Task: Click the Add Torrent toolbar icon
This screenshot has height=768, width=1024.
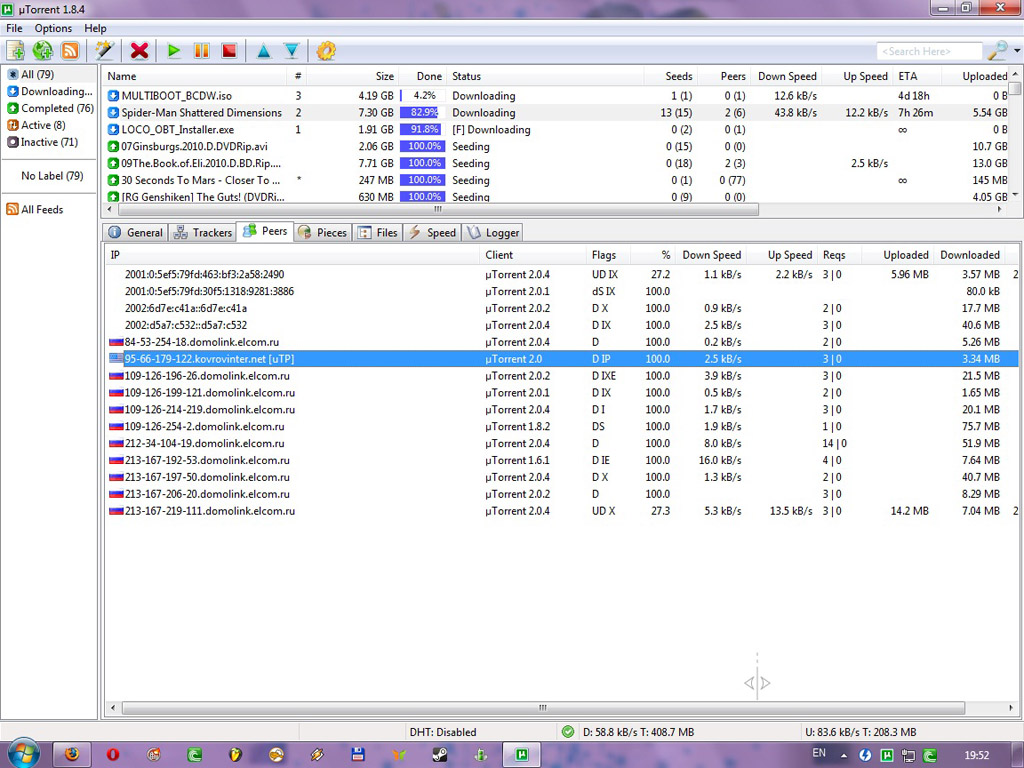Action: pyautogui.click(x=15, y=50)
